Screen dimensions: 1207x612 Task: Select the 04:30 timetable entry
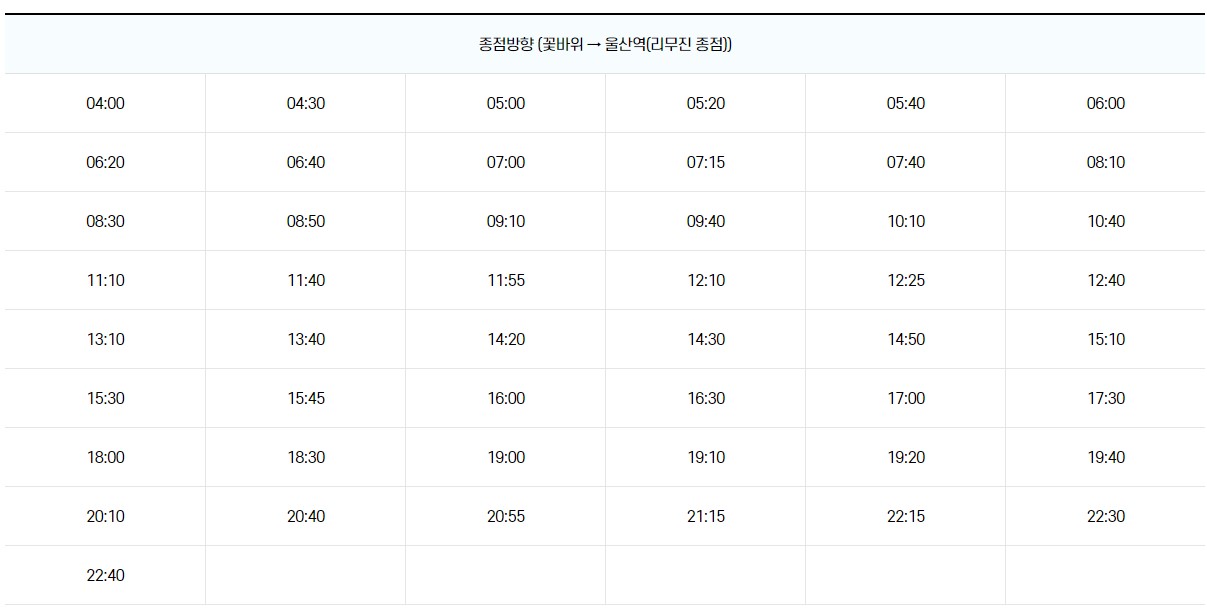point(305,104)
